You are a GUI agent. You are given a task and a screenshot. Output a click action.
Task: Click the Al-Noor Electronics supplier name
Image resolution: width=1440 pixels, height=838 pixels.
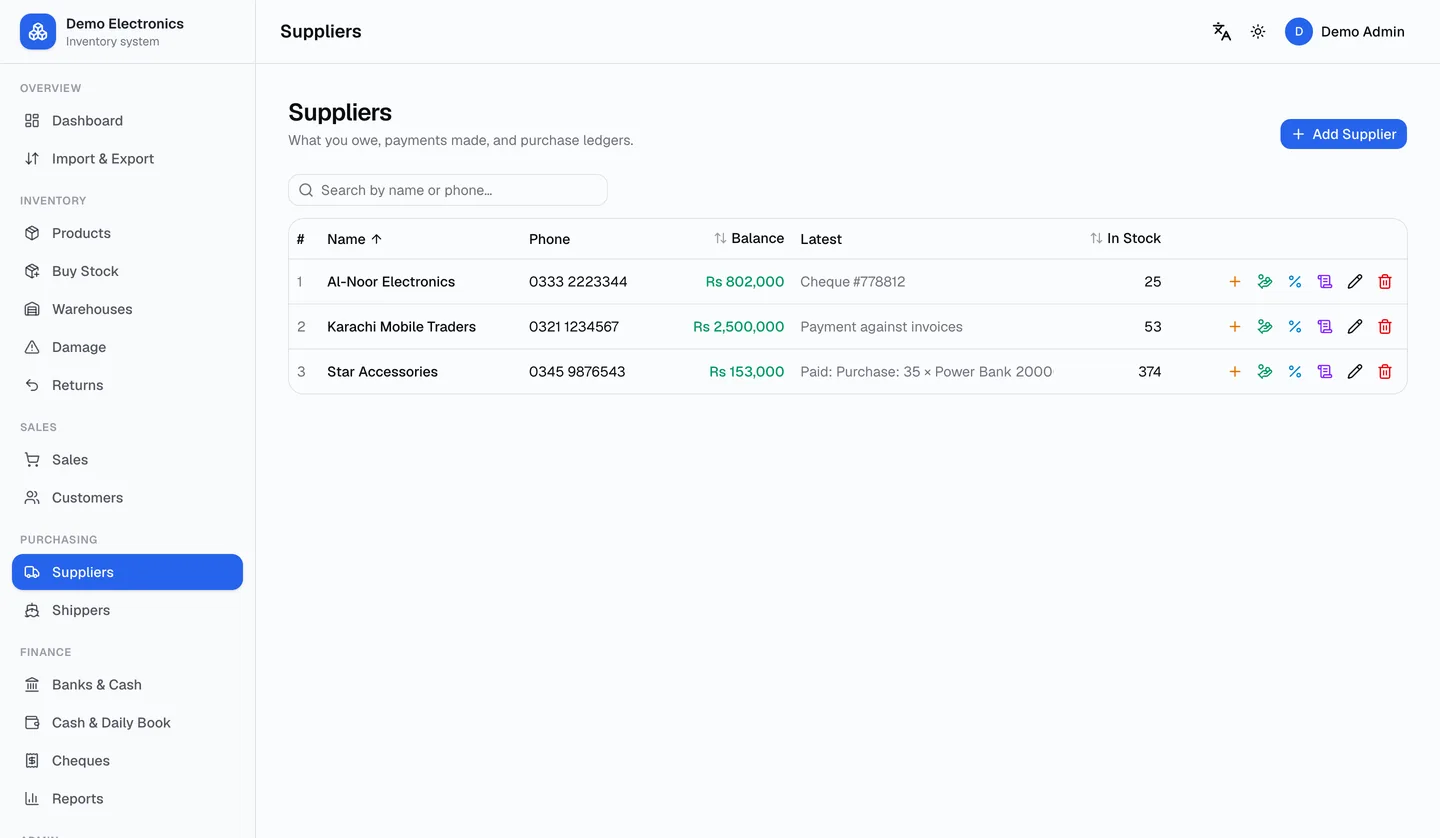pyautogui.click(x=391, y=282)
